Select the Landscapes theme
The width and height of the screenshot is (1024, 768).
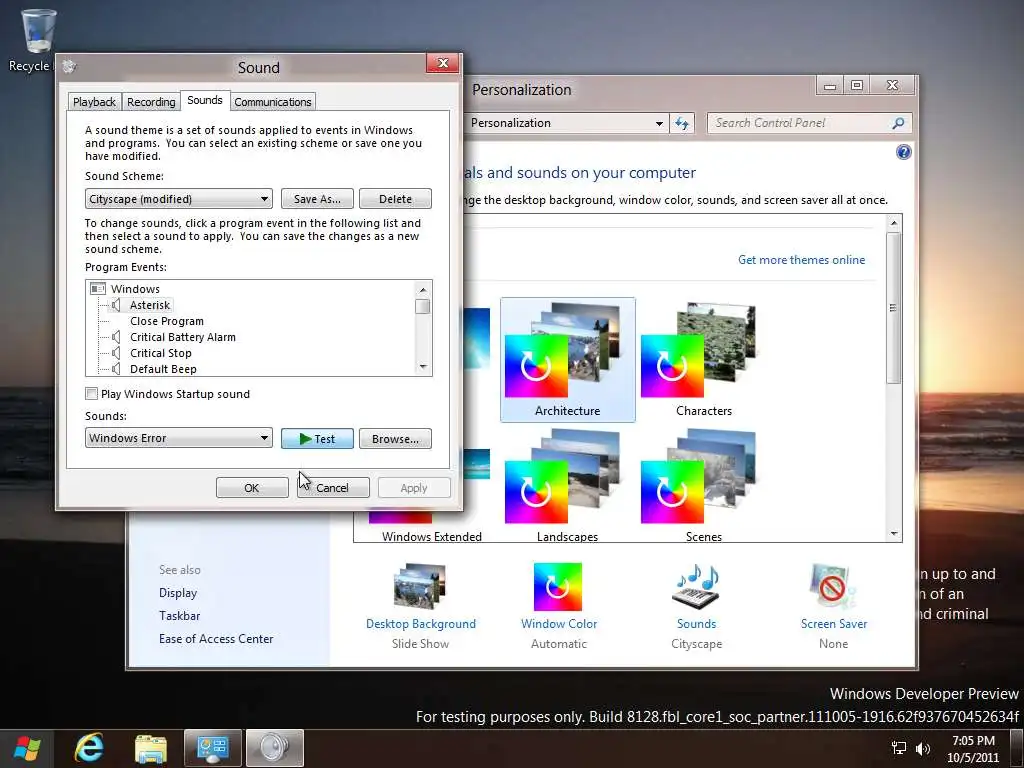[x=568, y=485]
